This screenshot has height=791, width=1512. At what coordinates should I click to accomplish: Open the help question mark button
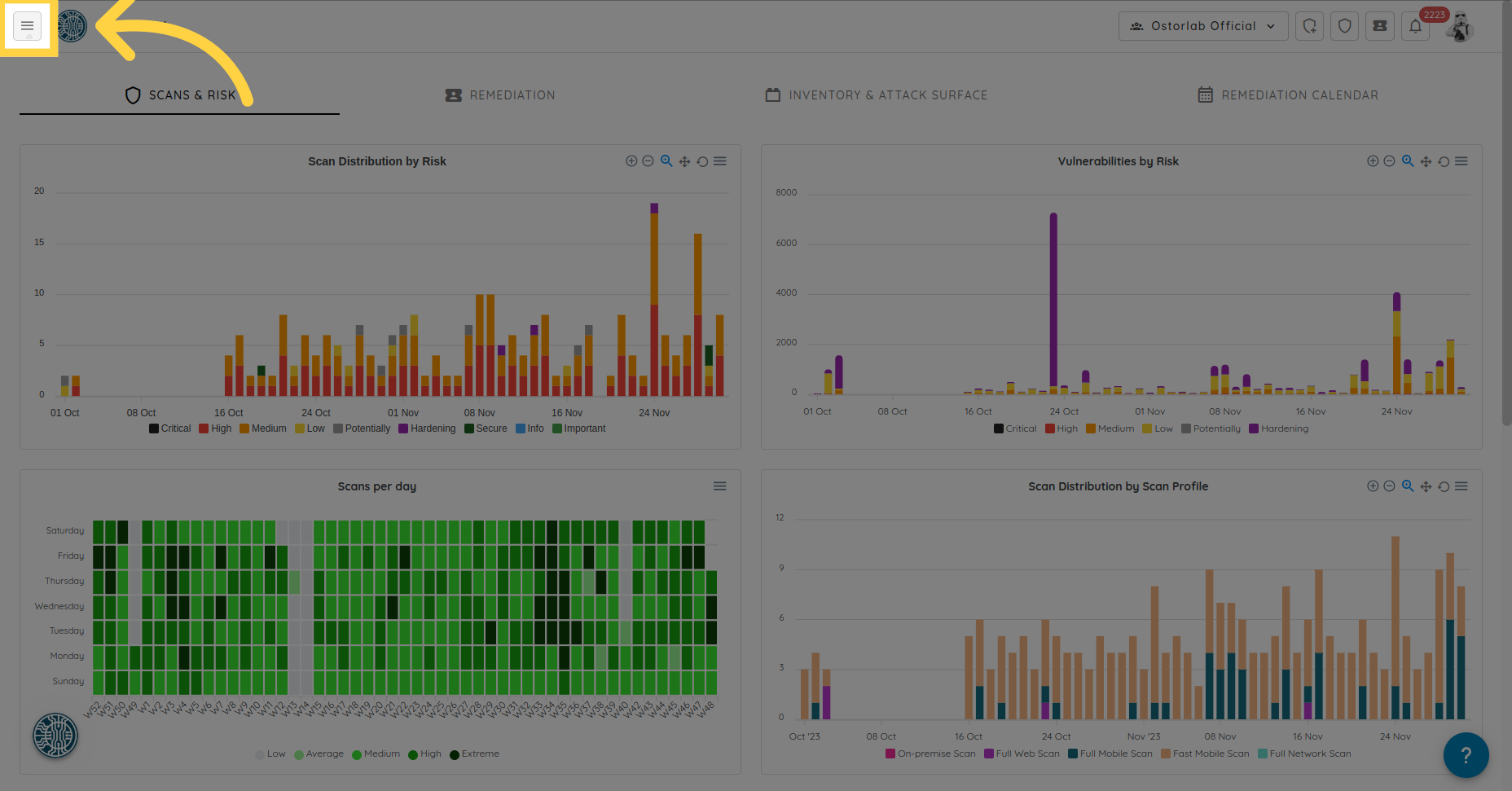tap(1466, 755)
